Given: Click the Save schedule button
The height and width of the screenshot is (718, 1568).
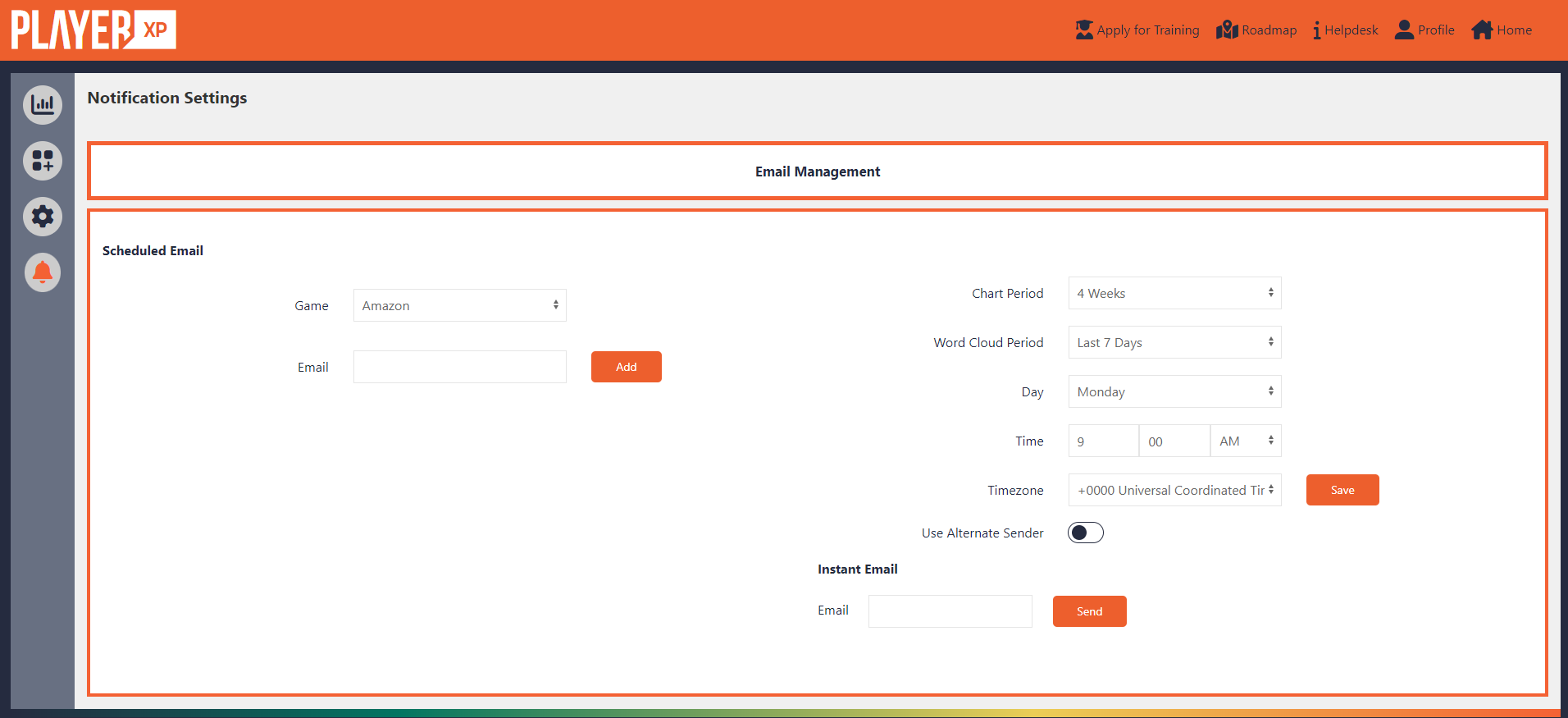Looking at the screenshot, I should pos(1342,490).
